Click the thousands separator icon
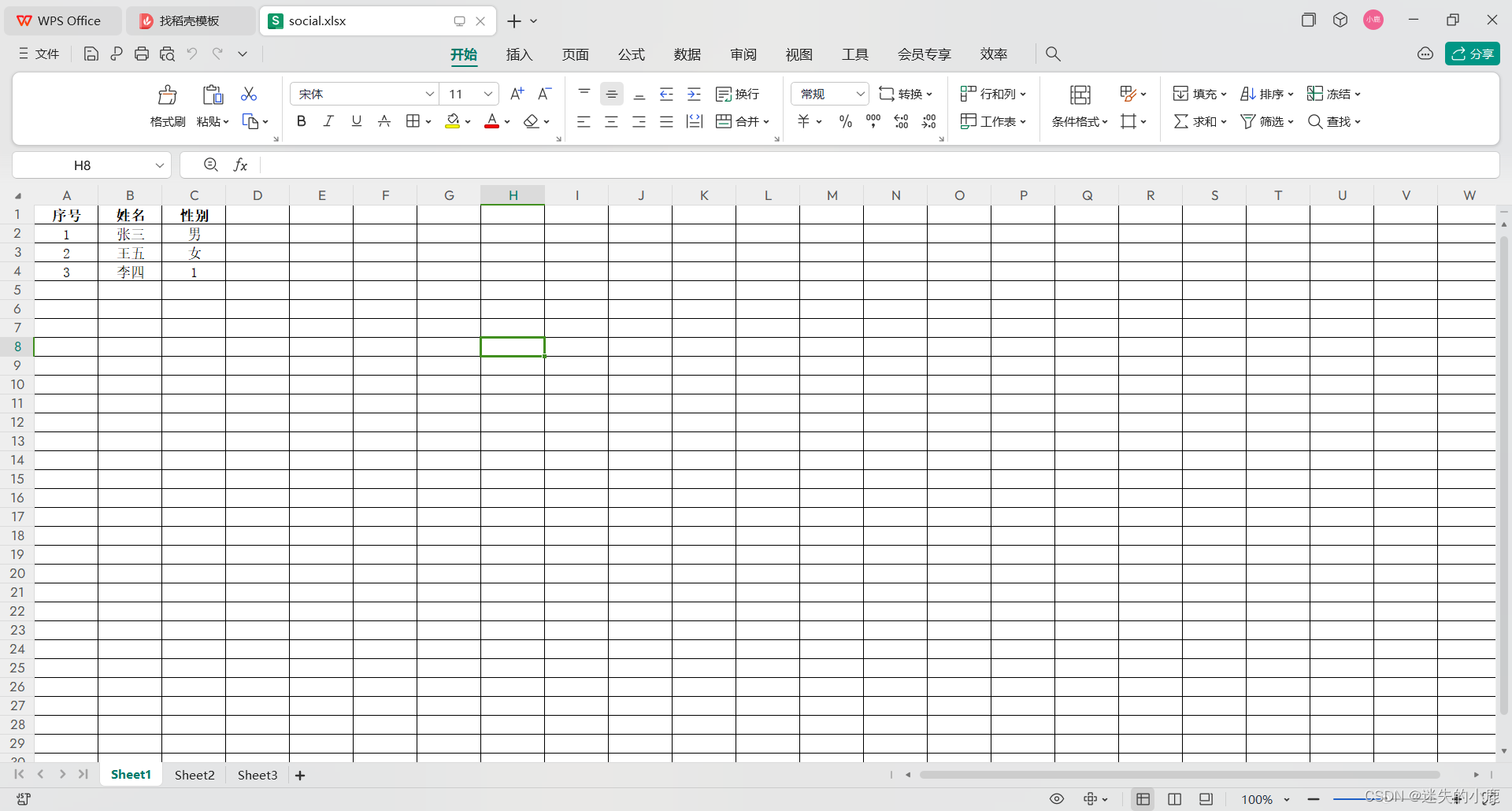This screenshot has width=1512, height=811. 873,121
